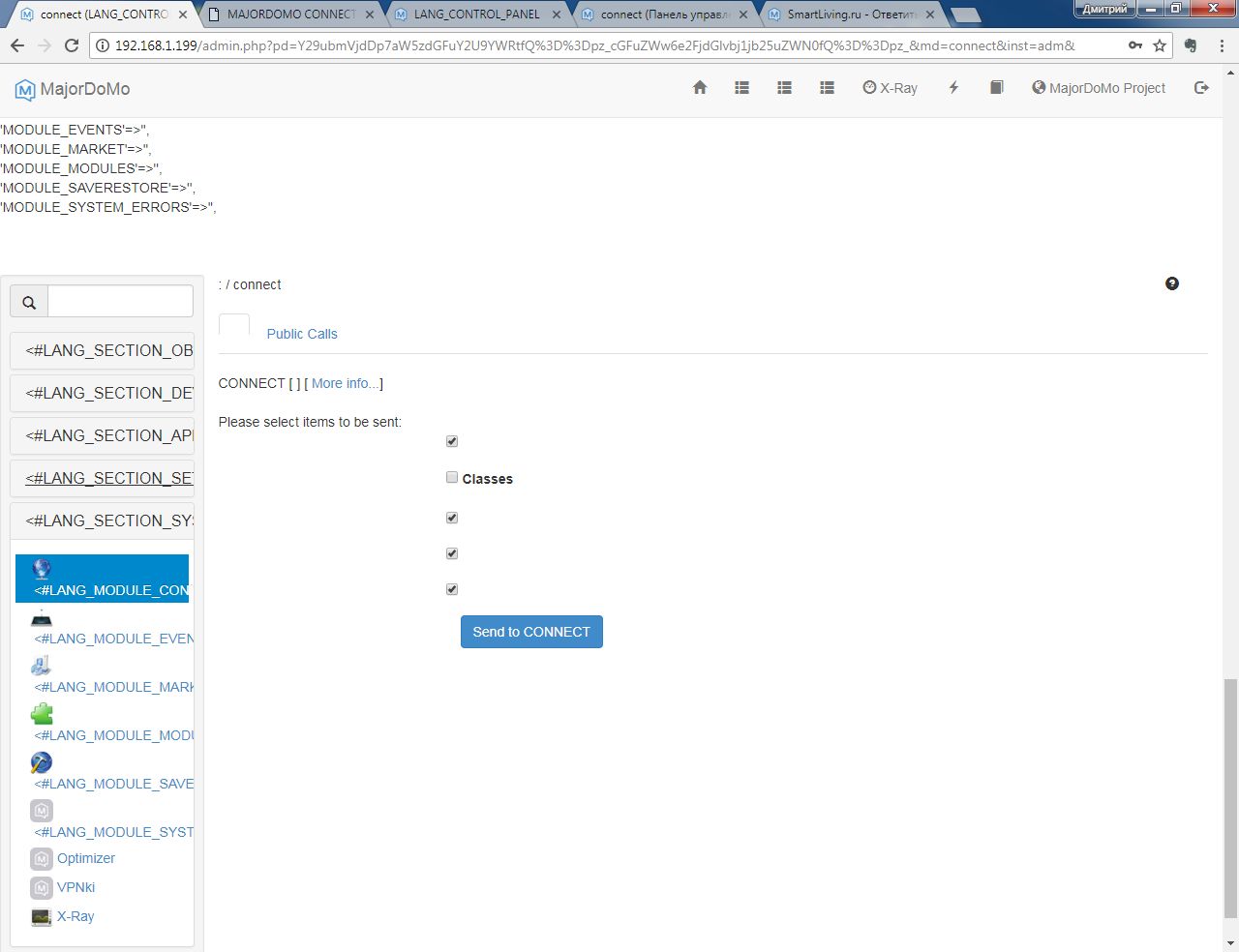Click the key saved-password icon in address bar
Image resolution: width=1239 pixels, height=952 pixels.
pos(1135,45)
